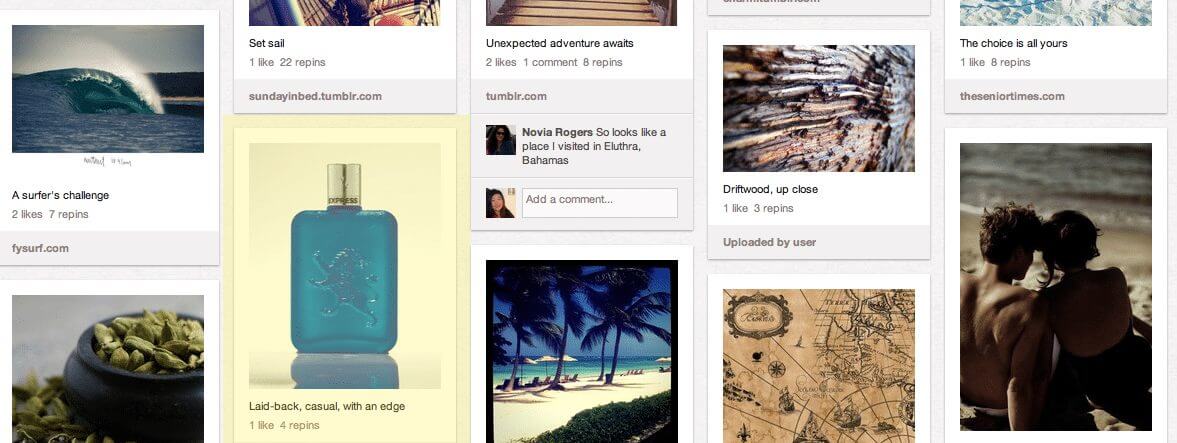Open the surfer's wave pin image
The image size is (1177, 443).
click(x=107, y=89)
